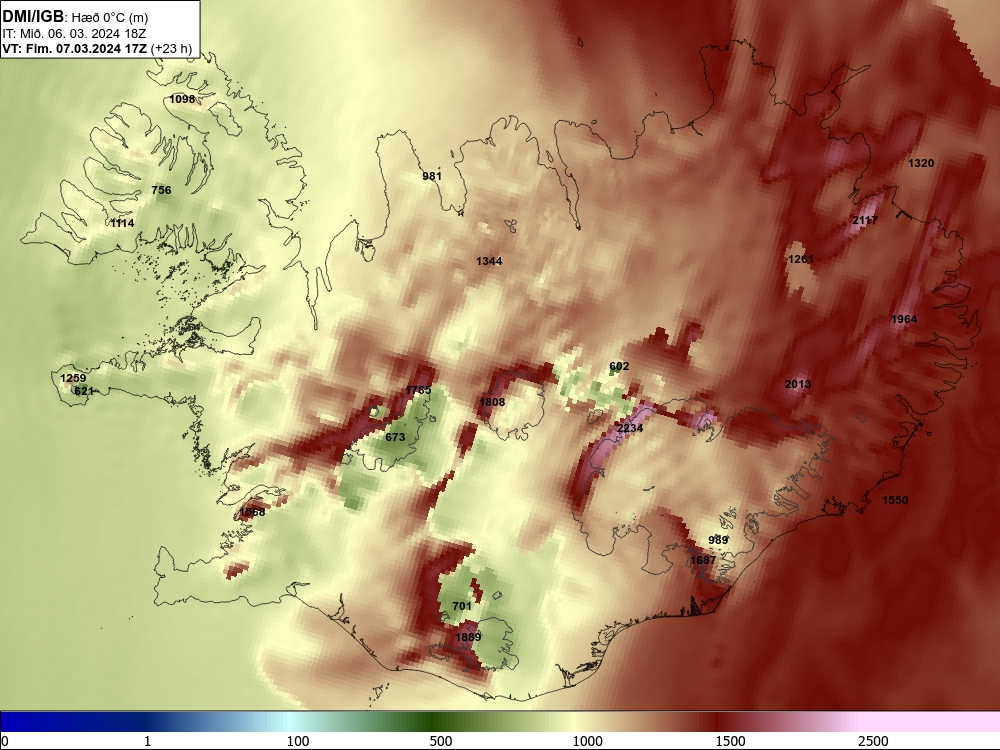Viewport: 1000px width, 750px height.
Task: Click the 1000 tick on color scale
Action: pyautogui.click(x=587, y=741)
